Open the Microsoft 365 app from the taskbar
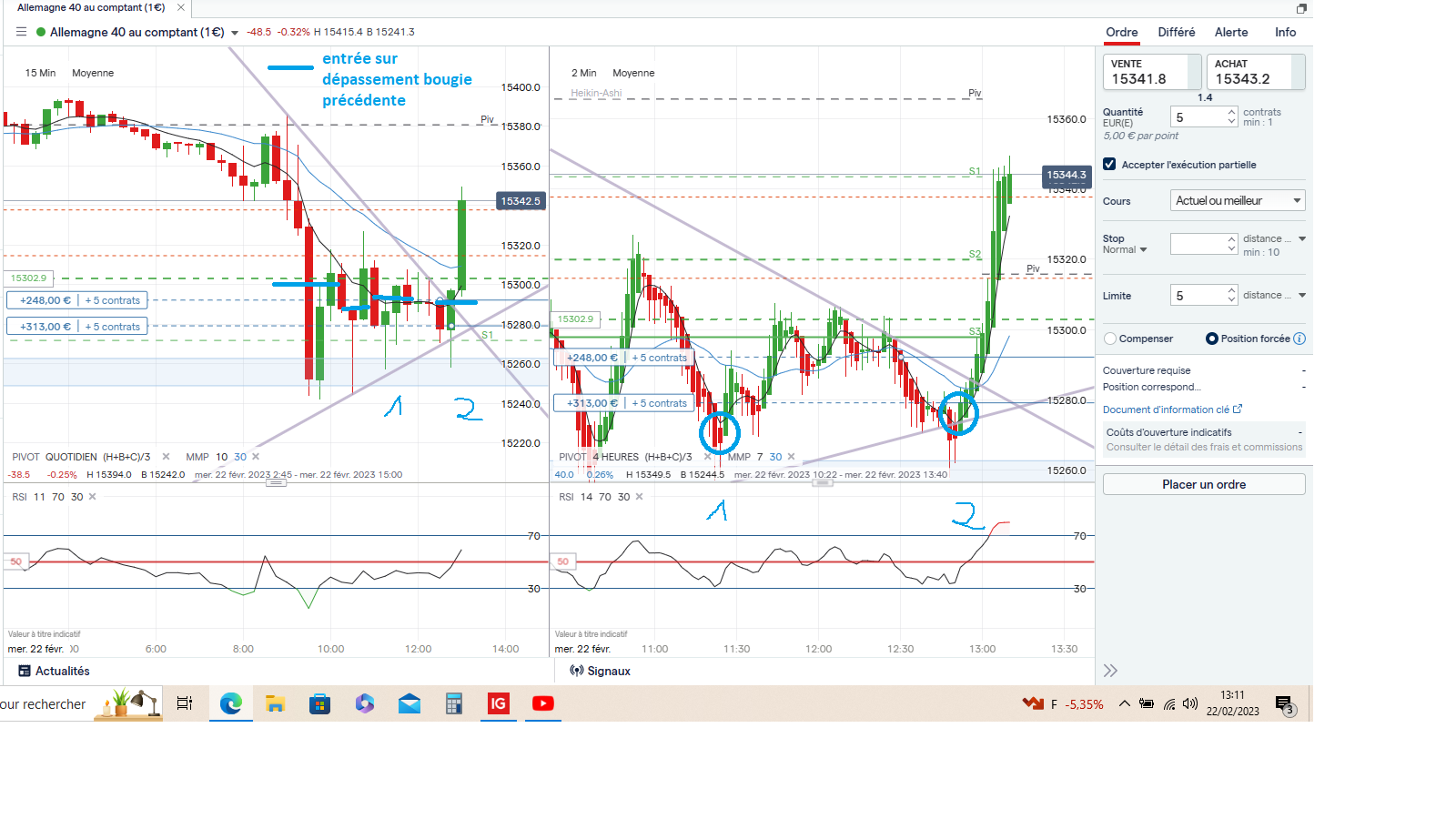This screenshot has width=1456, height=819. pyautogui.click(x=364, y=703)
